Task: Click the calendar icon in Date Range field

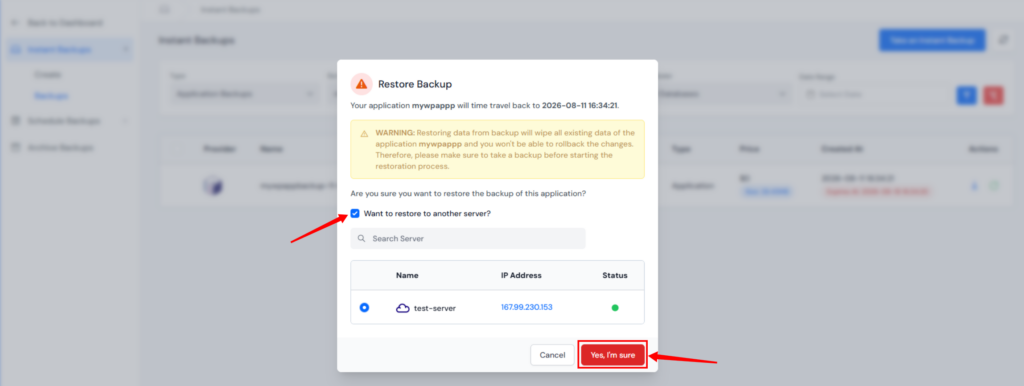Action: point(810,94)
